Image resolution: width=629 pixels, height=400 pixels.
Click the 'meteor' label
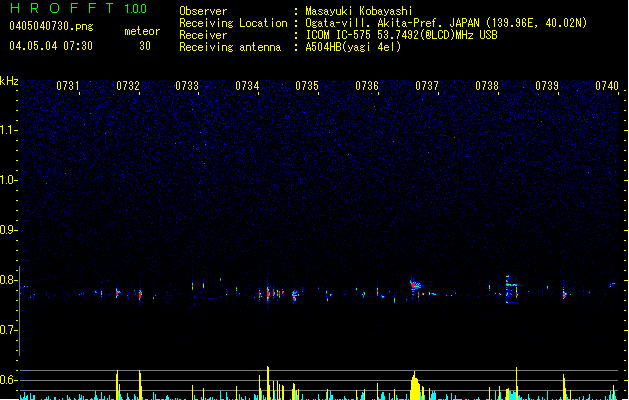click(x=142, y=31)
